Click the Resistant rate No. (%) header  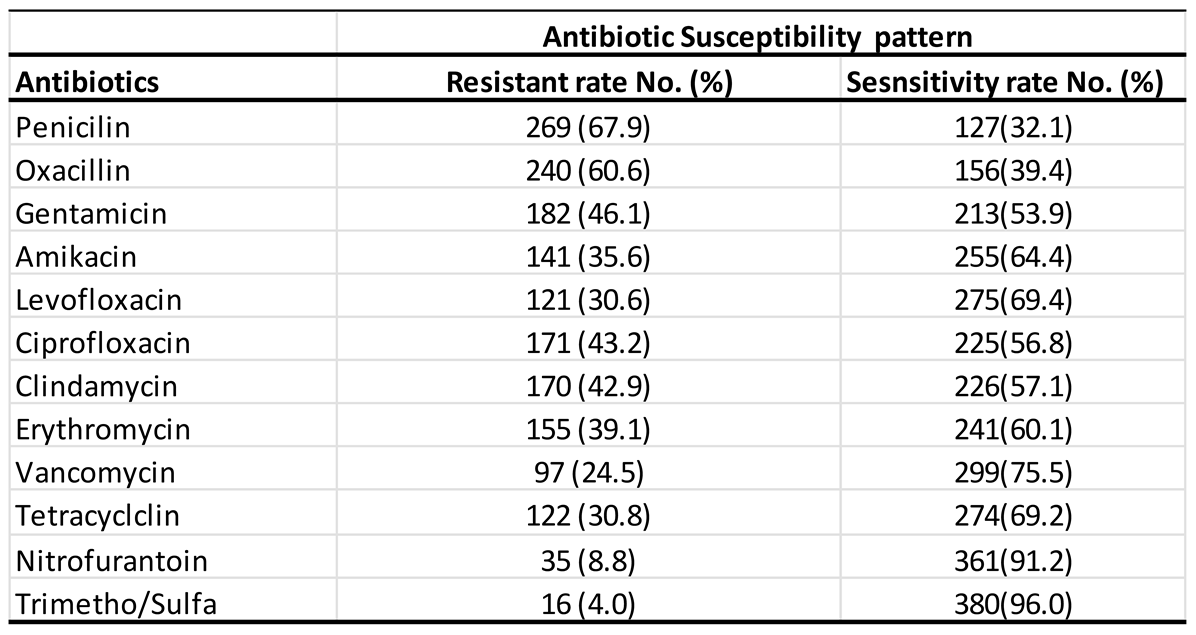589,82
